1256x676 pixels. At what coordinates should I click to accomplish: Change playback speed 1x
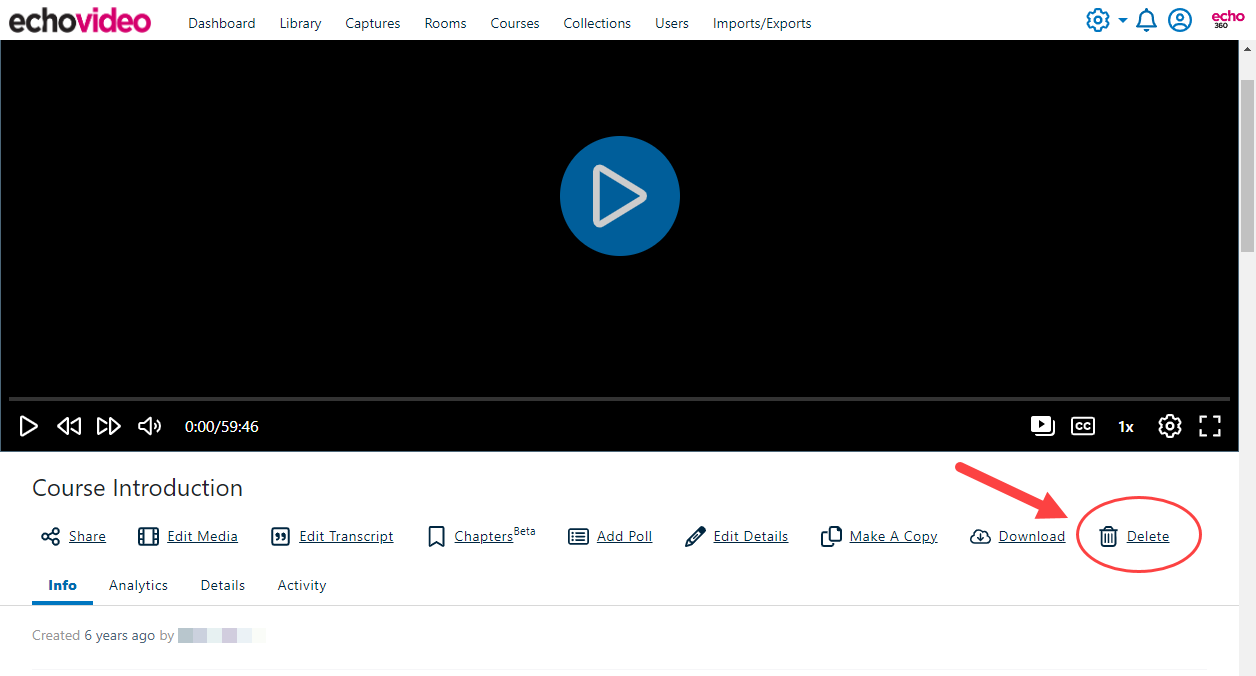click(1126, 427)
